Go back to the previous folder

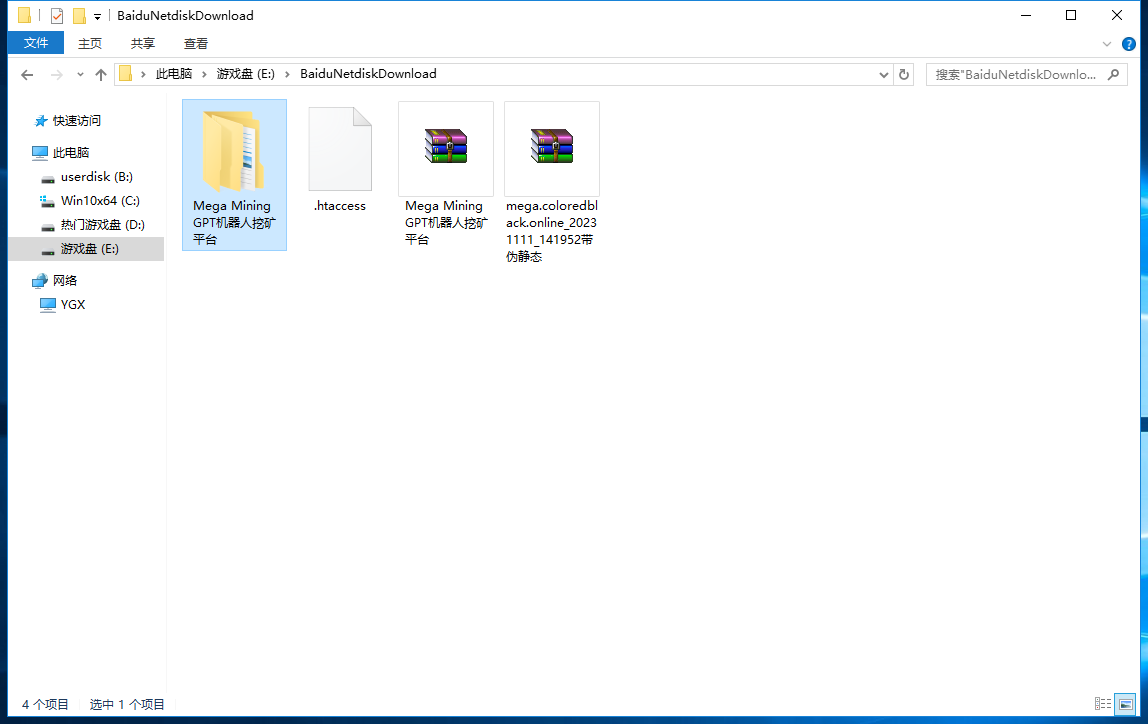pos(27,75)
